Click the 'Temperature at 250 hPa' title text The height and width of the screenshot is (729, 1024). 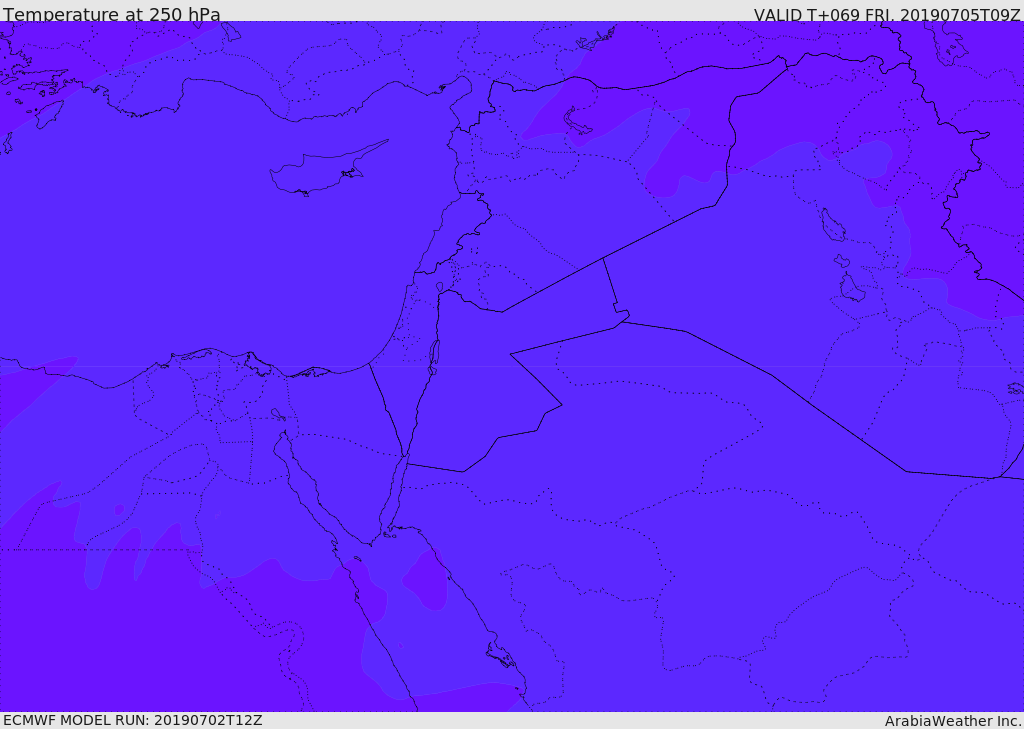click(x=112, y=14)
